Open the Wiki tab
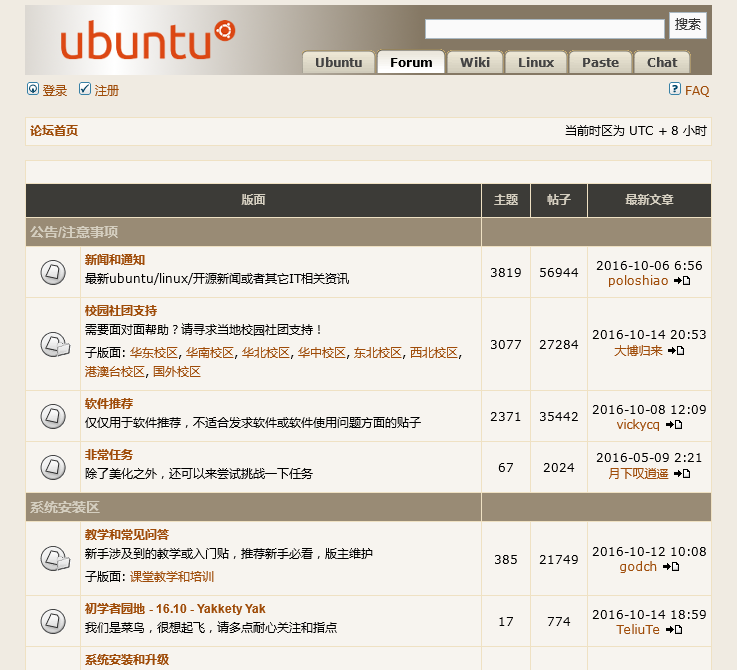Viewport: 737px width, 670px height. 475,63
